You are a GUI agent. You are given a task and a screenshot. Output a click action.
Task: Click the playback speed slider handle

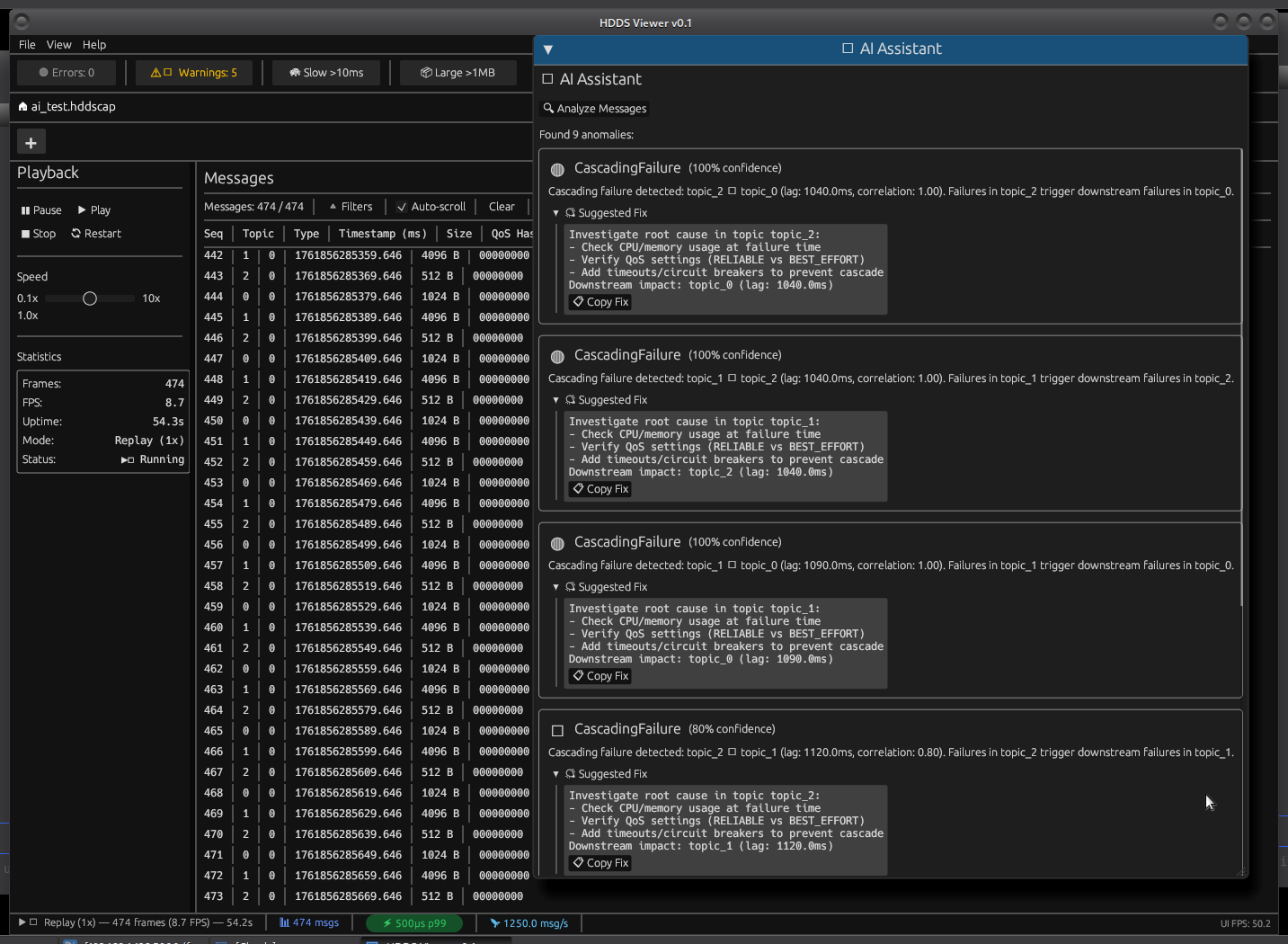pyautogui.click(x=90, y=298)
